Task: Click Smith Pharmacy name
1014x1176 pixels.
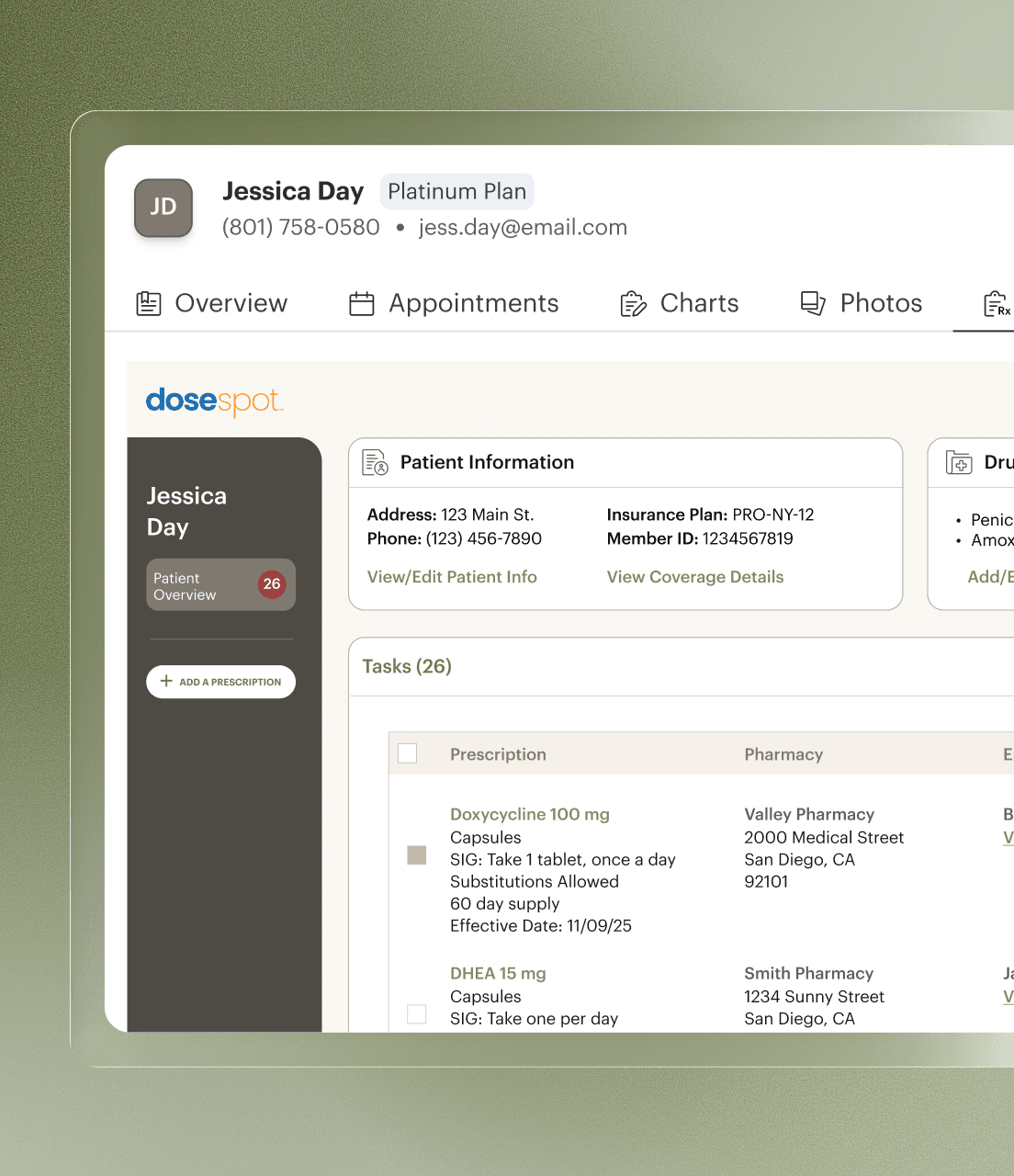Action: 809,973
